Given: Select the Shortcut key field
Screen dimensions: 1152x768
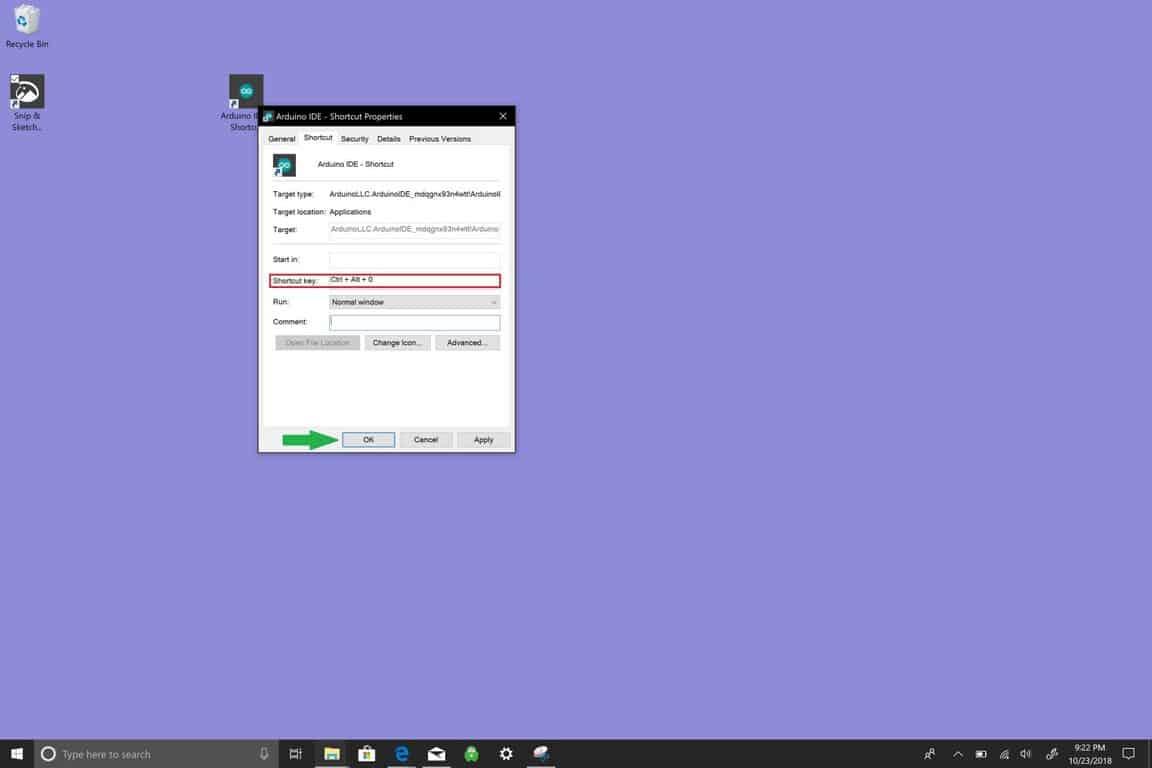Looking at the screenshot, I should pos(414,280).
